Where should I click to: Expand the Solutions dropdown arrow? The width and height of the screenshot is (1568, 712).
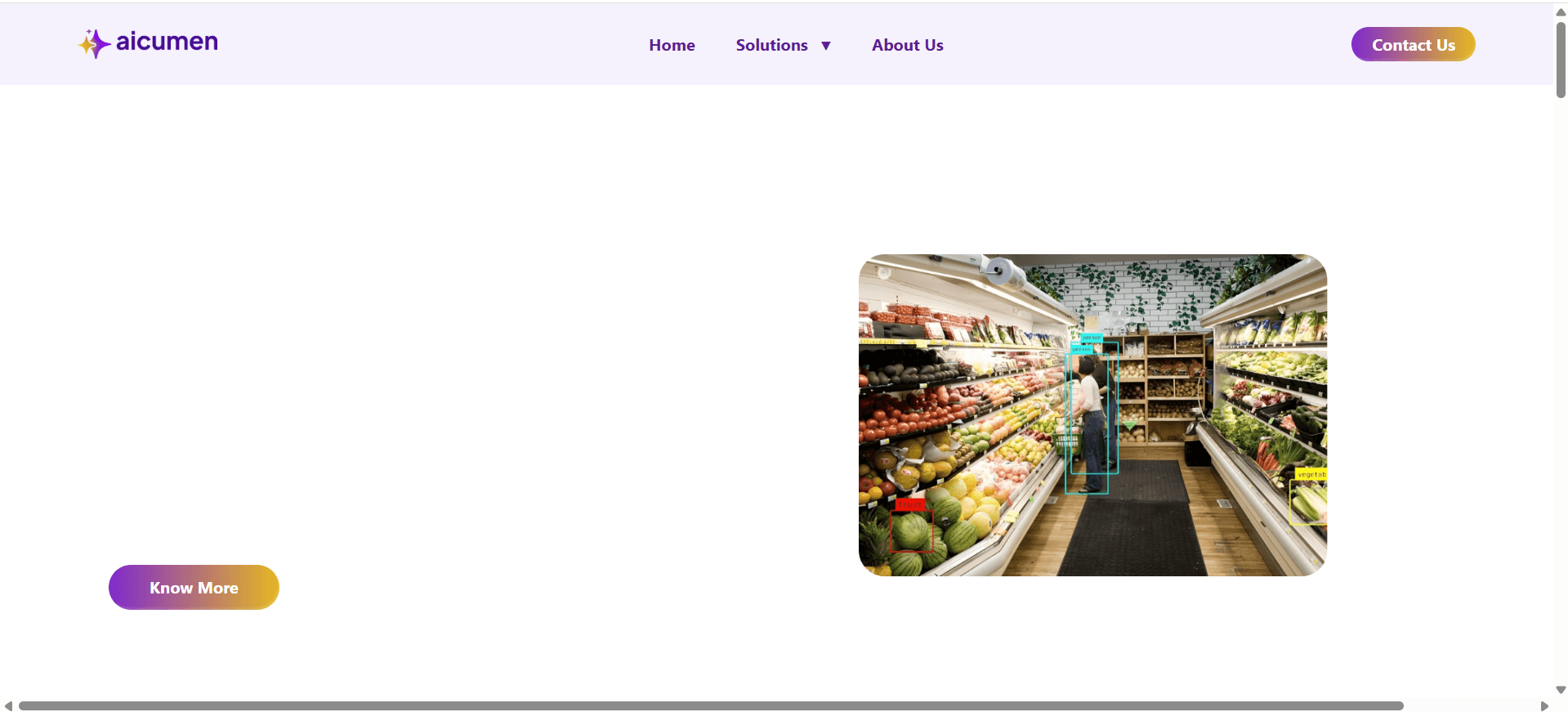(x=826, y=46)
